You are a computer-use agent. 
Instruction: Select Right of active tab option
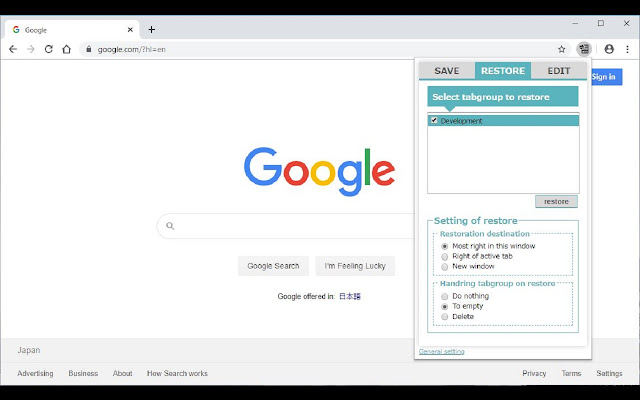pos(444,256)
